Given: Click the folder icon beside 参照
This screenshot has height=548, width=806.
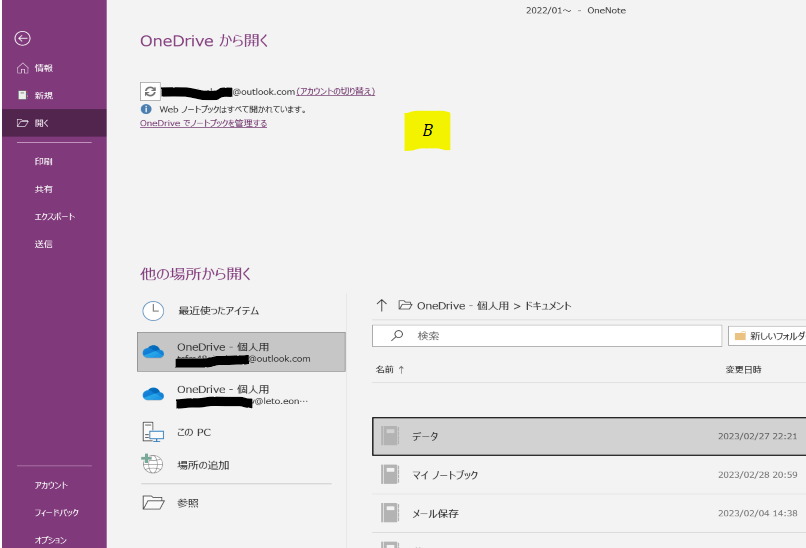Looking at the screenshot, I should point(153,502).
